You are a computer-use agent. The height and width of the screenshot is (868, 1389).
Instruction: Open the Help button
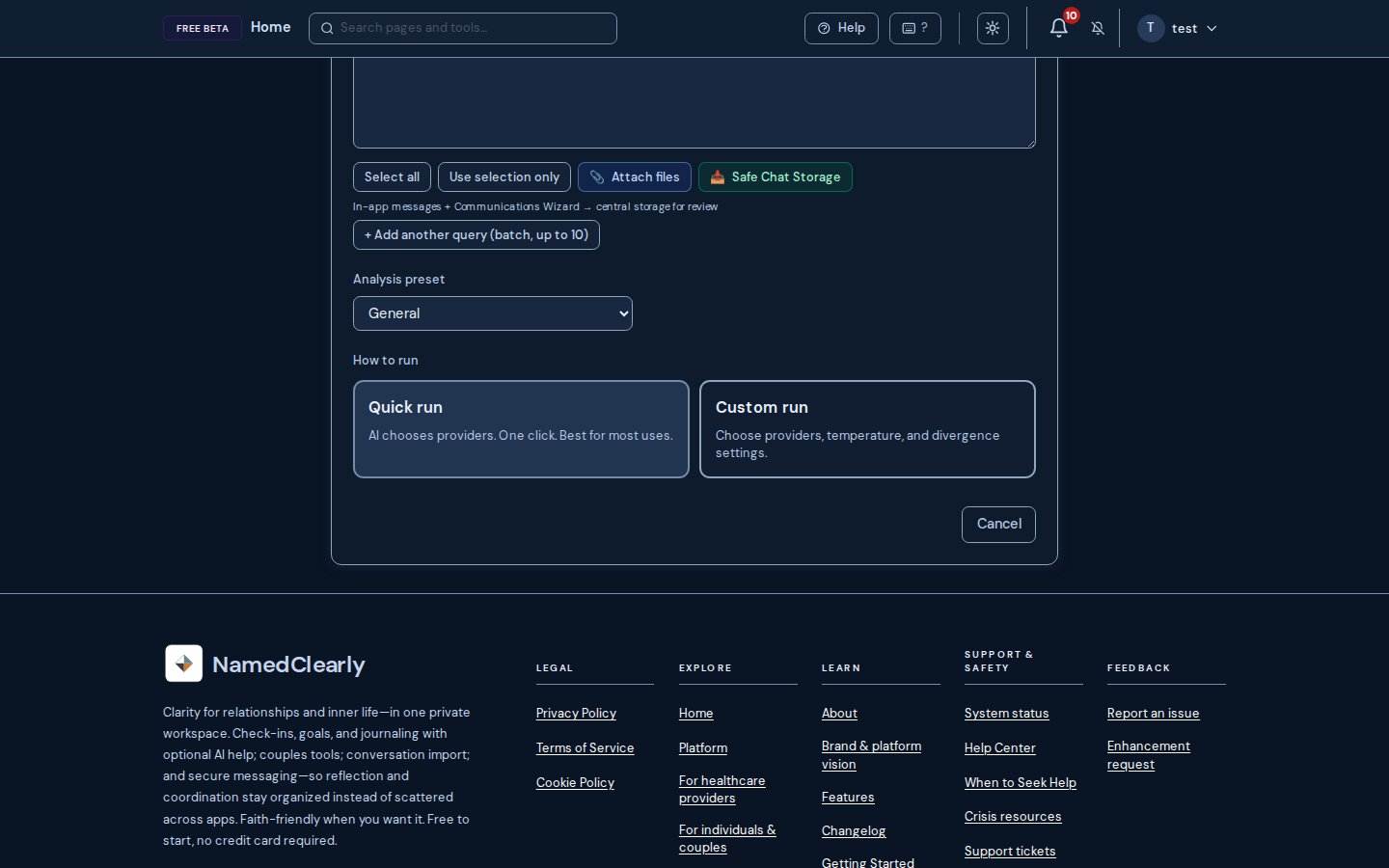tap(841, 29)
